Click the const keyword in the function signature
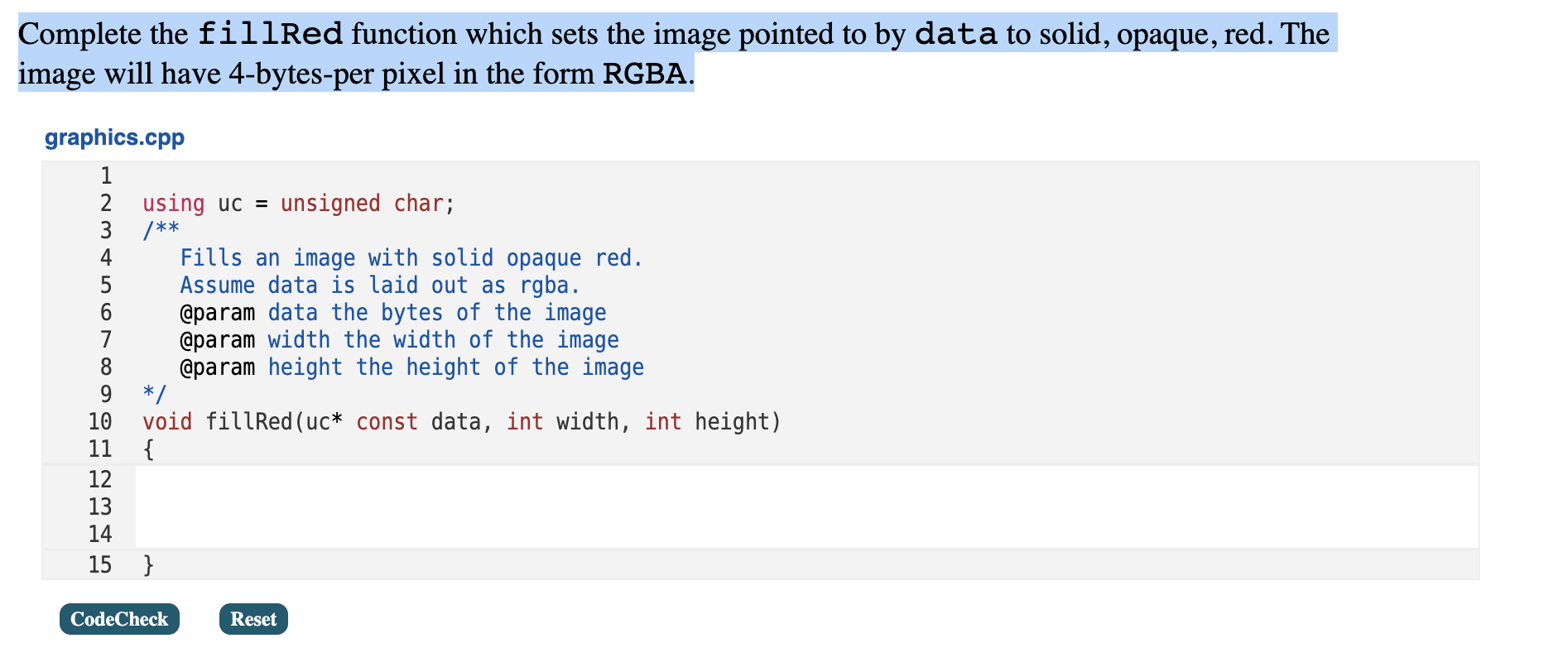This screenshot has width=1568, height=667. point(386,421)
